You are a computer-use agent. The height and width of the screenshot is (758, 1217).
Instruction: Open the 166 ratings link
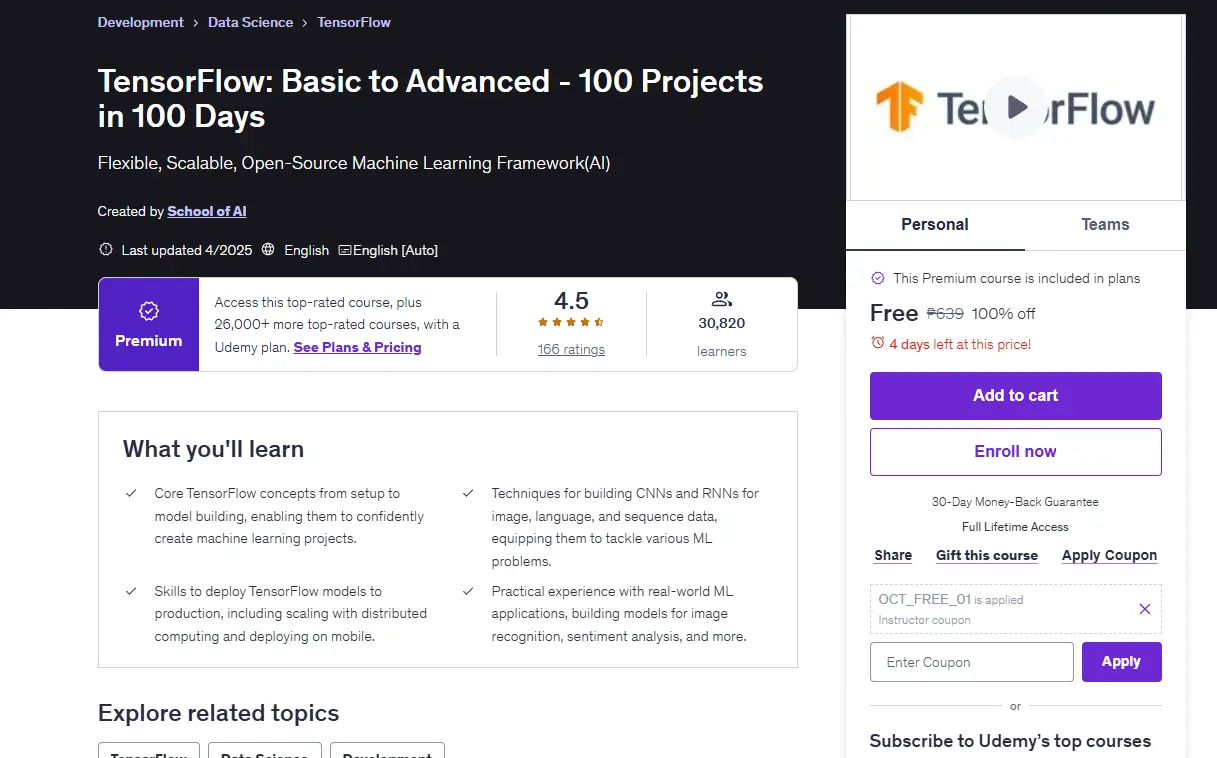tap(571, 349)
